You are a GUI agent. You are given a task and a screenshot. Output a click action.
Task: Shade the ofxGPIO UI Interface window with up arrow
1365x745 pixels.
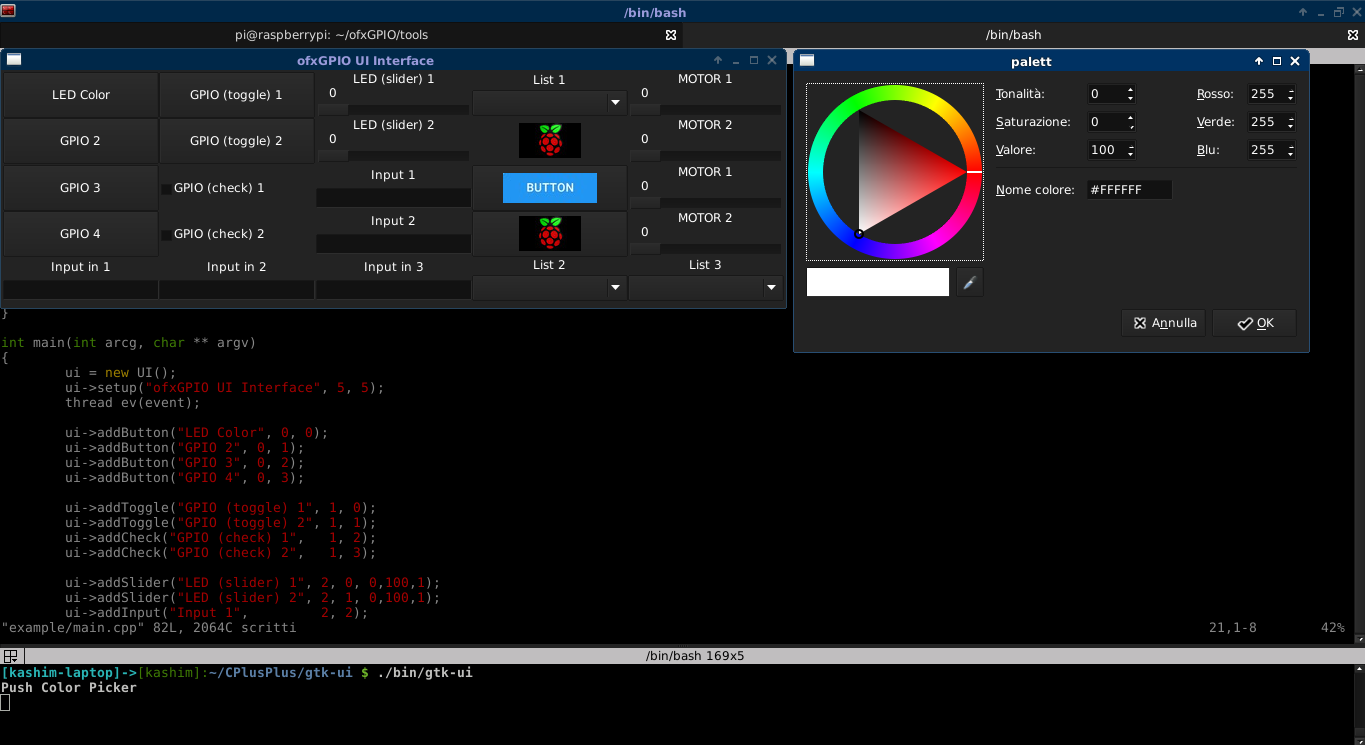(x=718, y=60)
